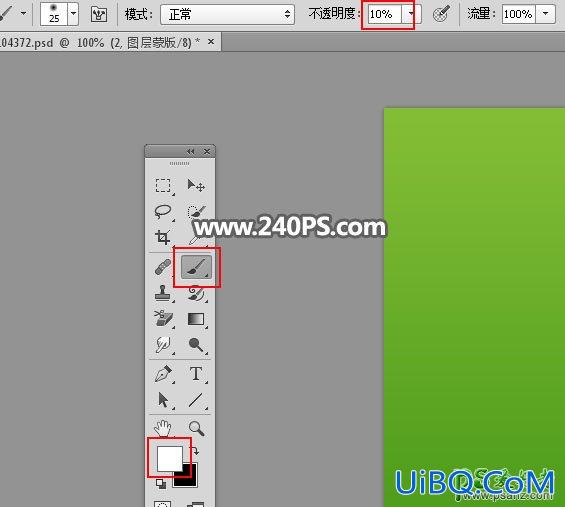Grab the toolbox gripper handle
The image size is (565, 507).
[179, 164]
